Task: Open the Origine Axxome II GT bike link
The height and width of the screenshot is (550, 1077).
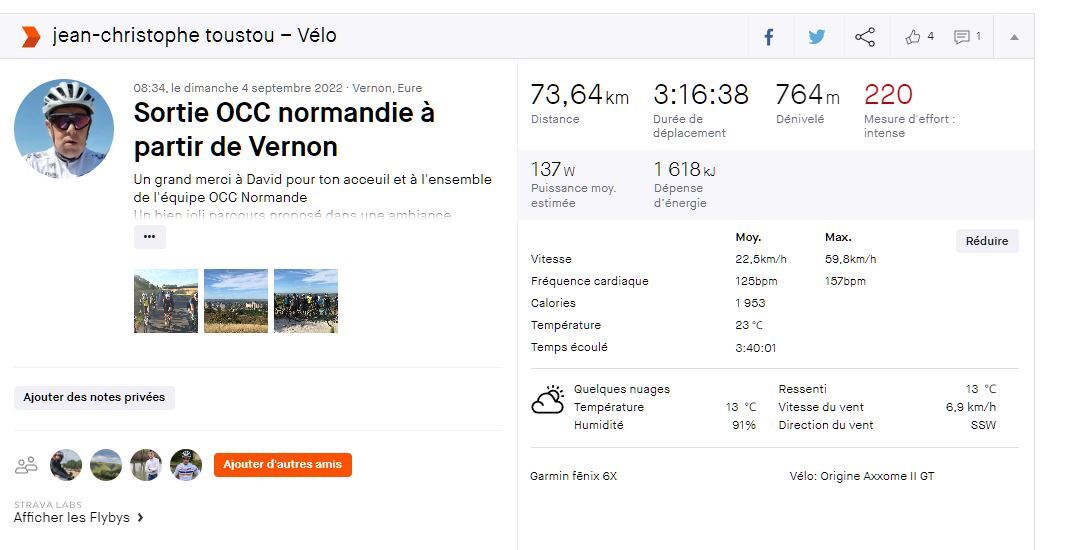Action: (877, 476)
